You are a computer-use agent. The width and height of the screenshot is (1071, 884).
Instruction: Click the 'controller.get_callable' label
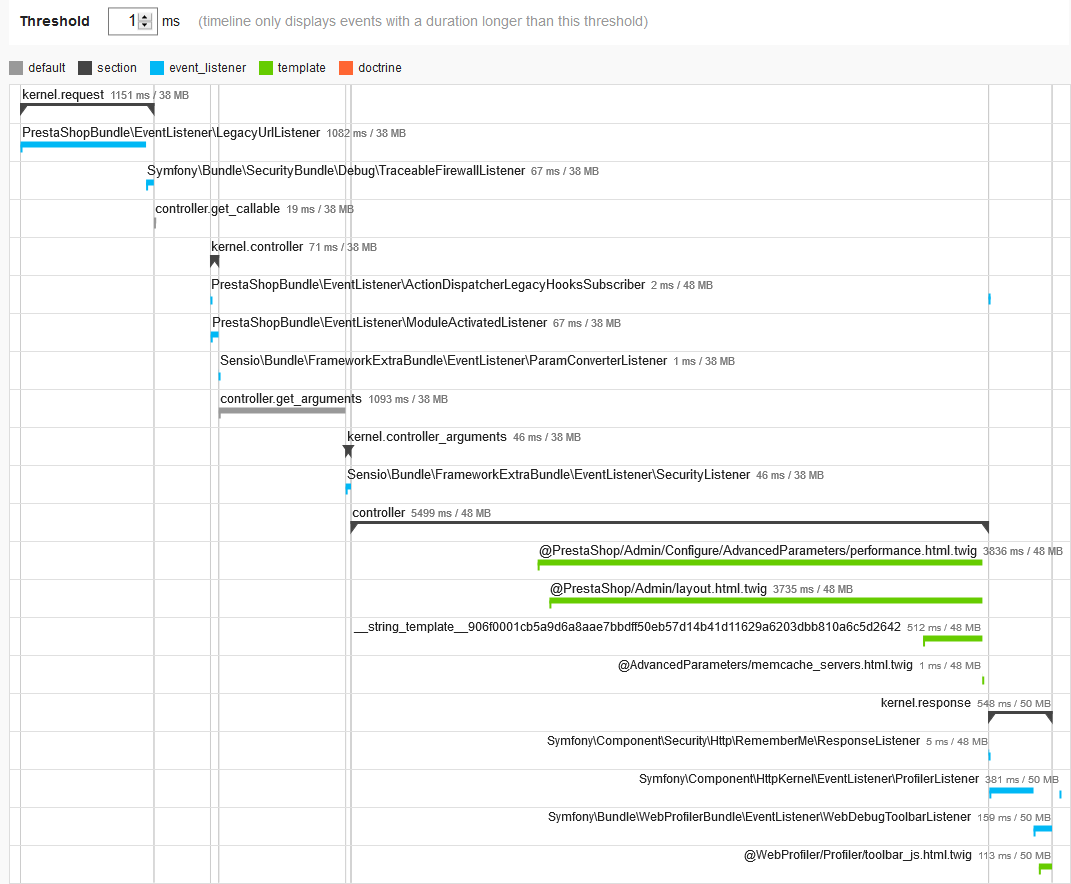(217, 208)
